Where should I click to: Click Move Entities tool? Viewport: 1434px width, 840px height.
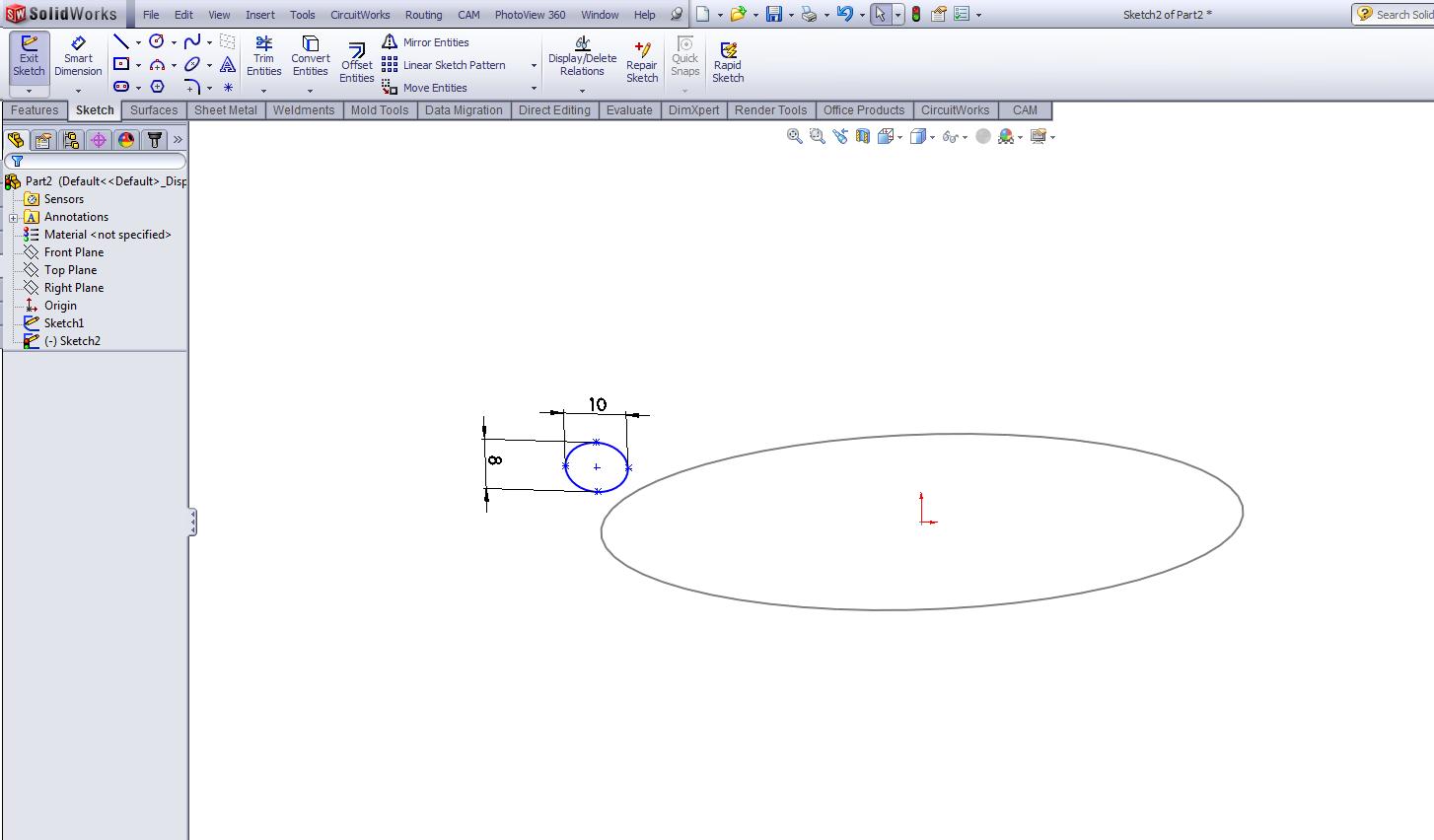[x=424, y=88]
